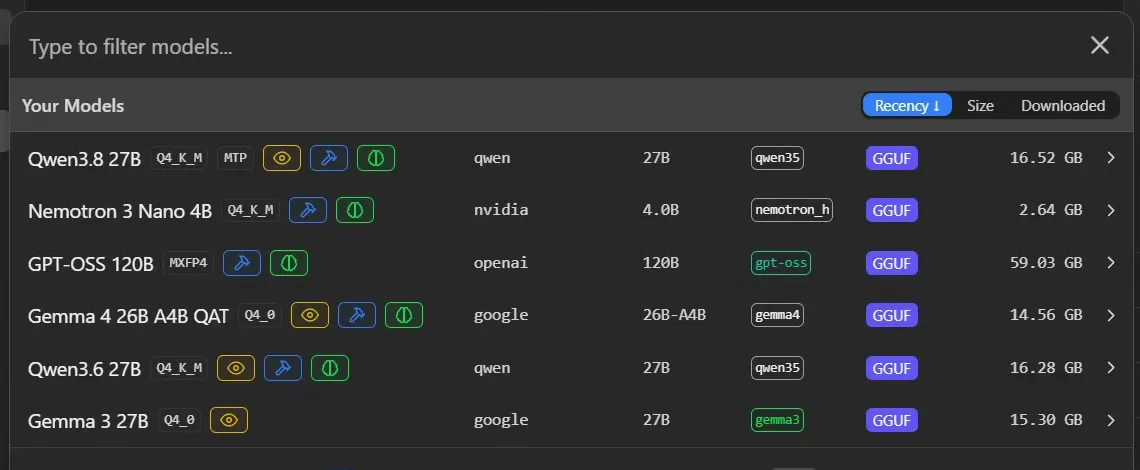Sort models by Size
The height and width of the screenshot is (470, 1140).
(980, 105)
